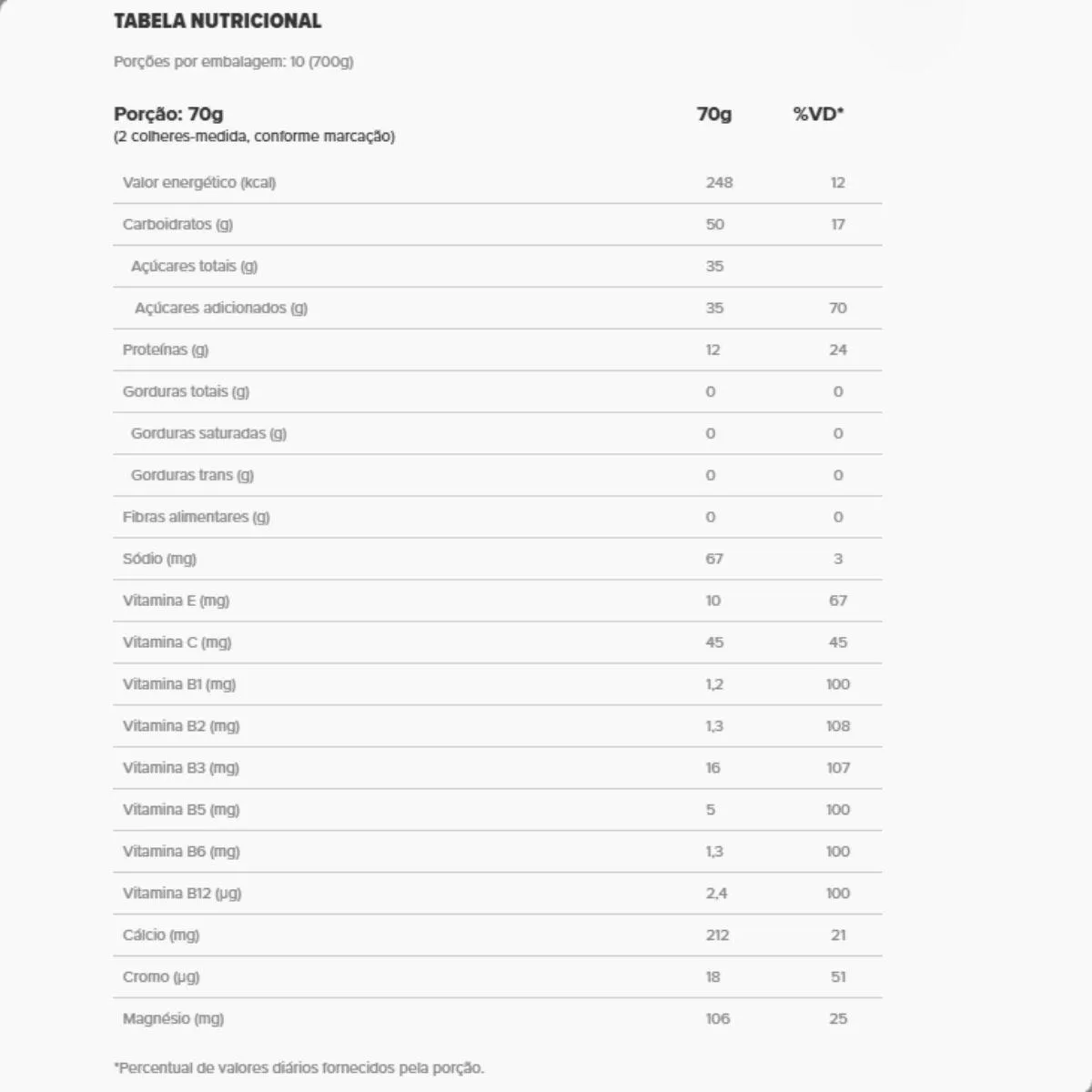Select the Valor energético (kcal) row label
This screenshot has height=1092, width=1092.
pos(199,183)
